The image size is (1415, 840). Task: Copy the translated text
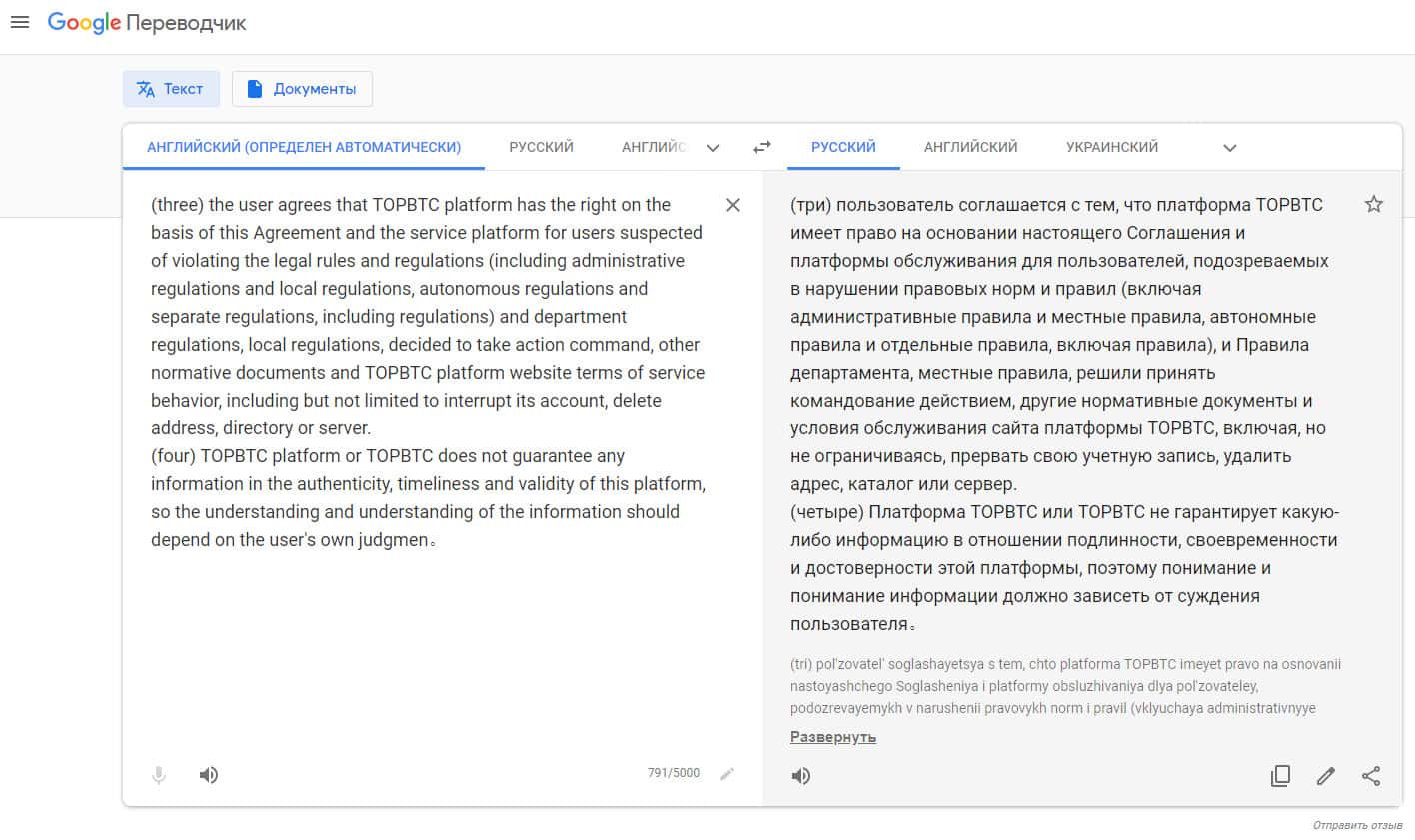coord(1280,776)
